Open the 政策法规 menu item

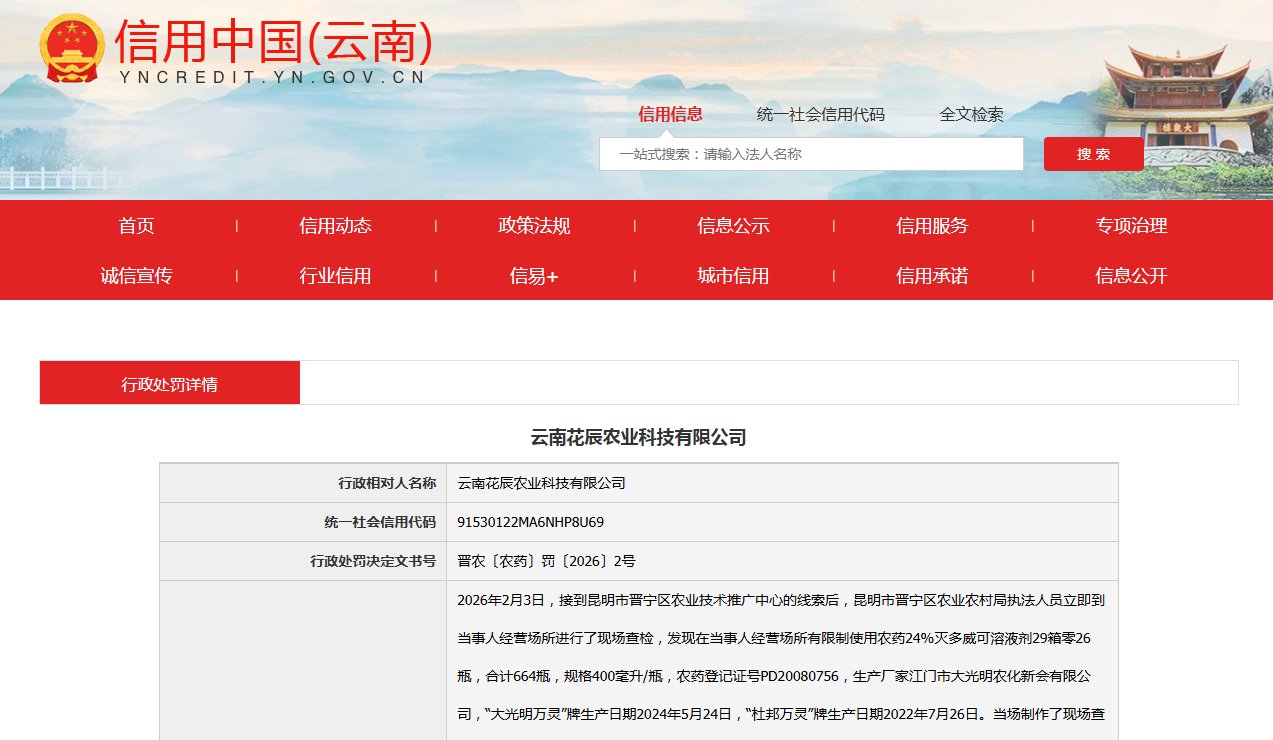pyautogui.click(x=534, y=226)
